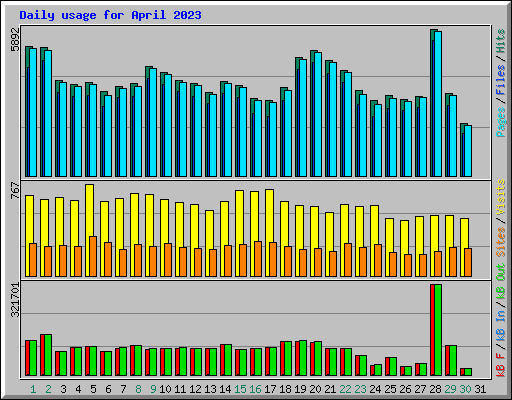Select day label "31" on the x-axis

tap(480, 389)
